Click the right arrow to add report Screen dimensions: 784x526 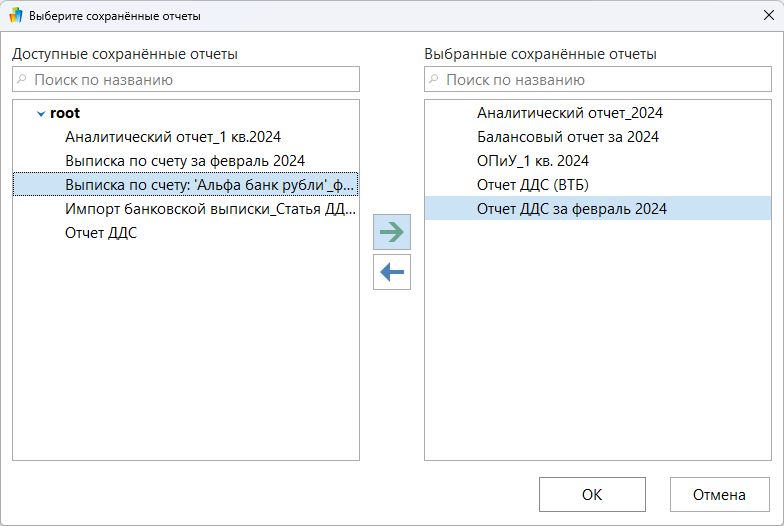391,232
